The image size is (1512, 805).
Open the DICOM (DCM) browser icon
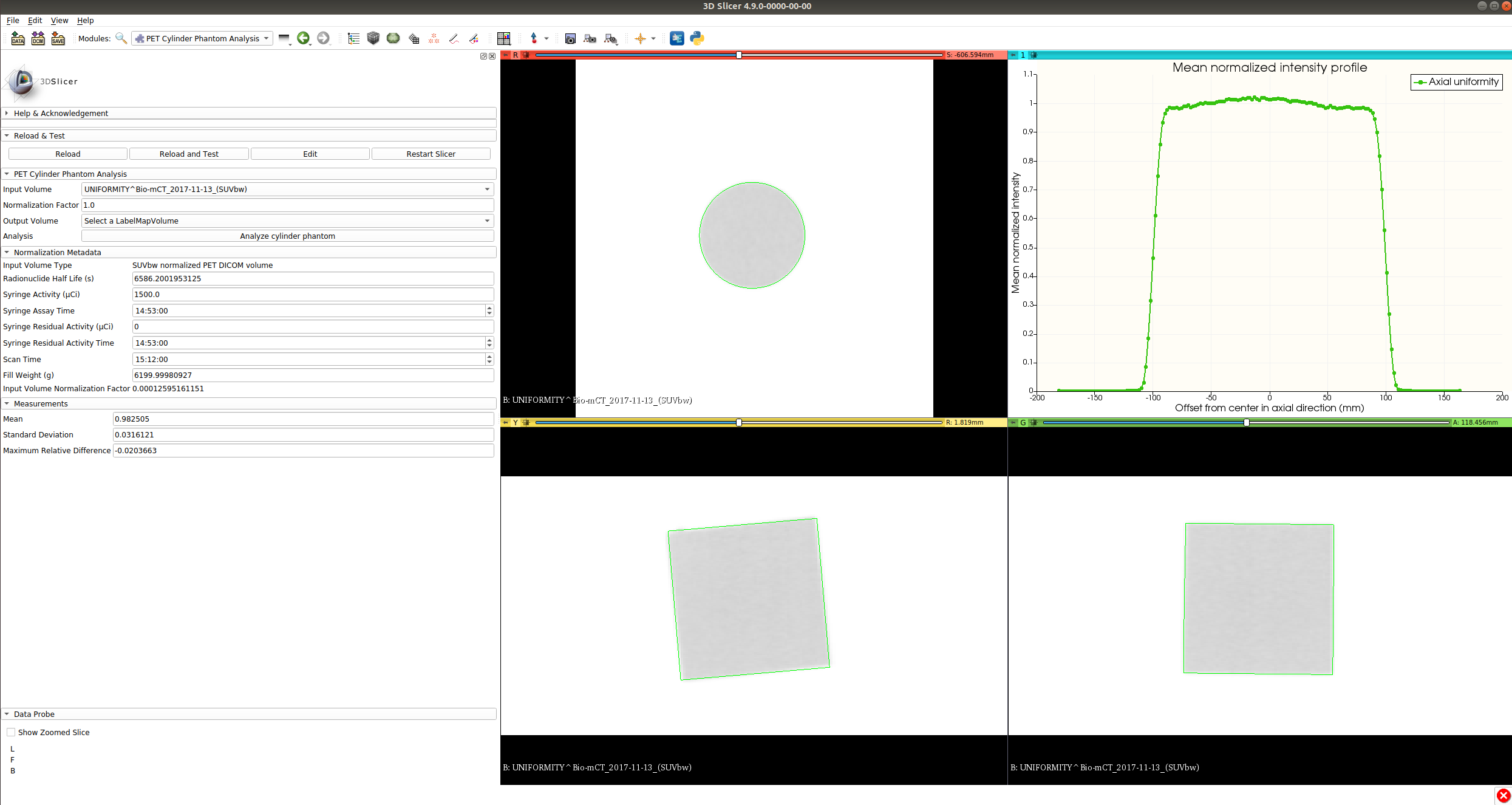38,38
